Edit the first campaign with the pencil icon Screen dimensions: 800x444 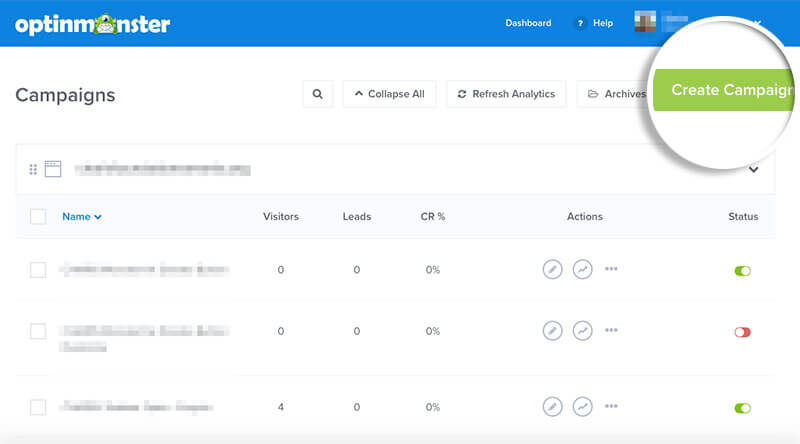pos(552,269)
